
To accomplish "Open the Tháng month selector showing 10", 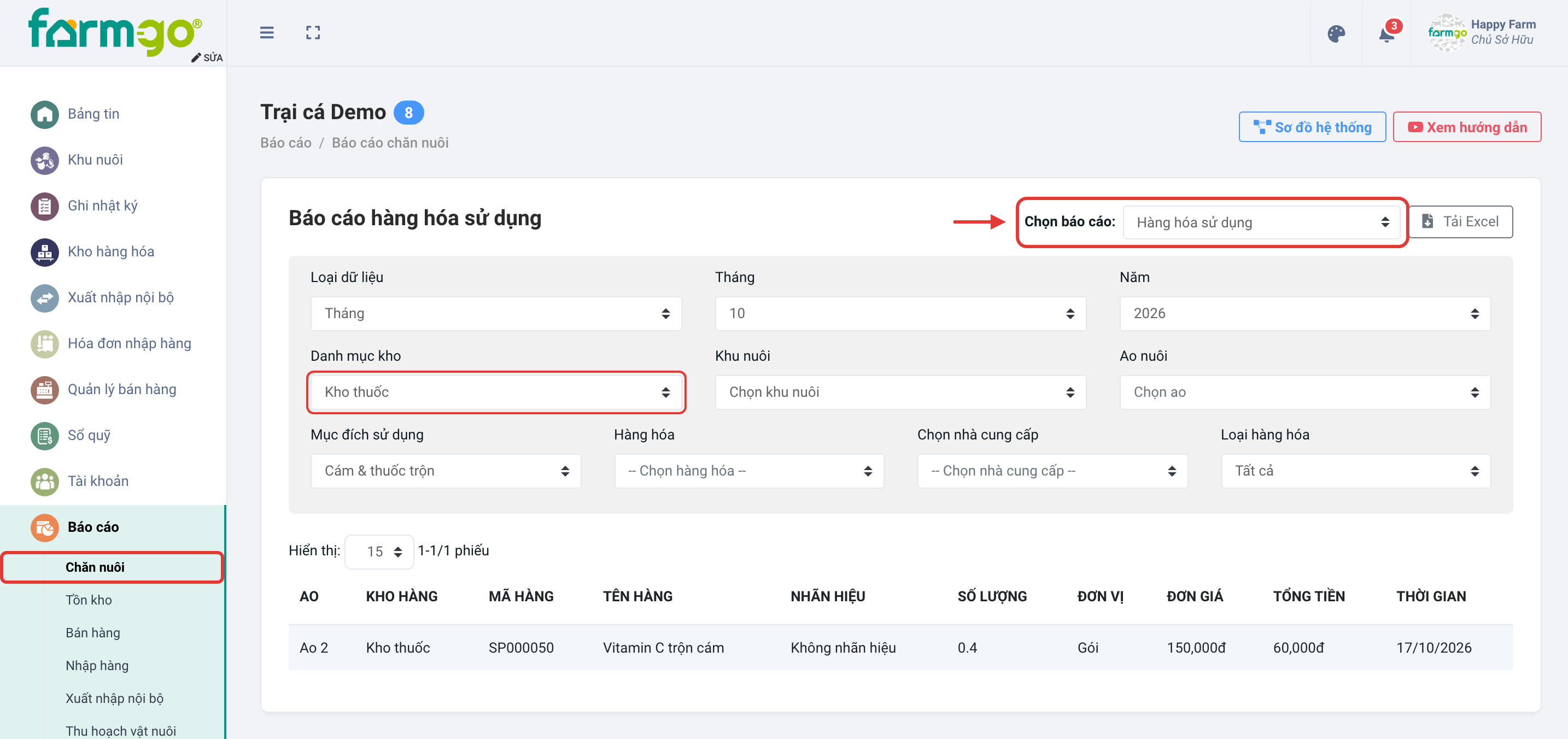I will click(x=900, y=314).
